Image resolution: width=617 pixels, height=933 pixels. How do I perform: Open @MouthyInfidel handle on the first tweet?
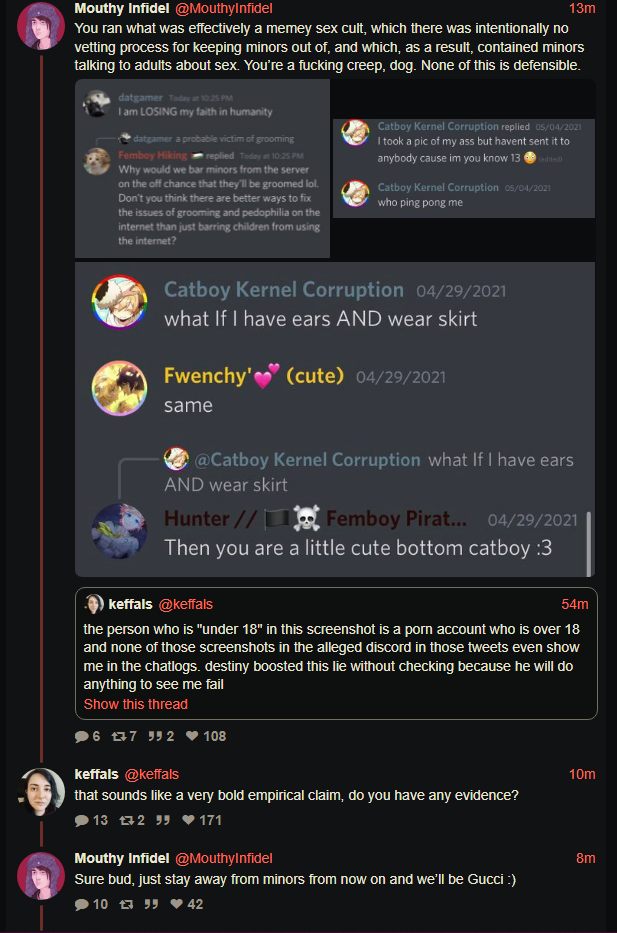click(x=224, y=8)
